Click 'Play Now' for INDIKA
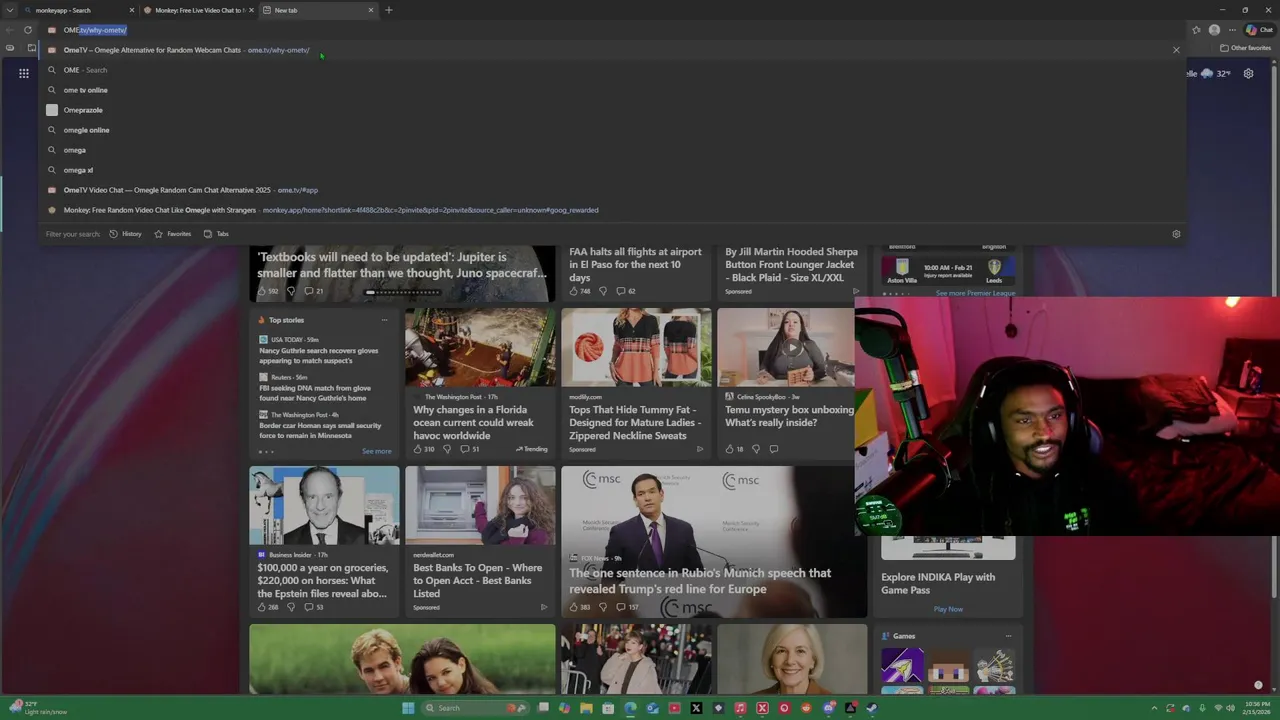1280x720 pixels. tap(948, 609)
